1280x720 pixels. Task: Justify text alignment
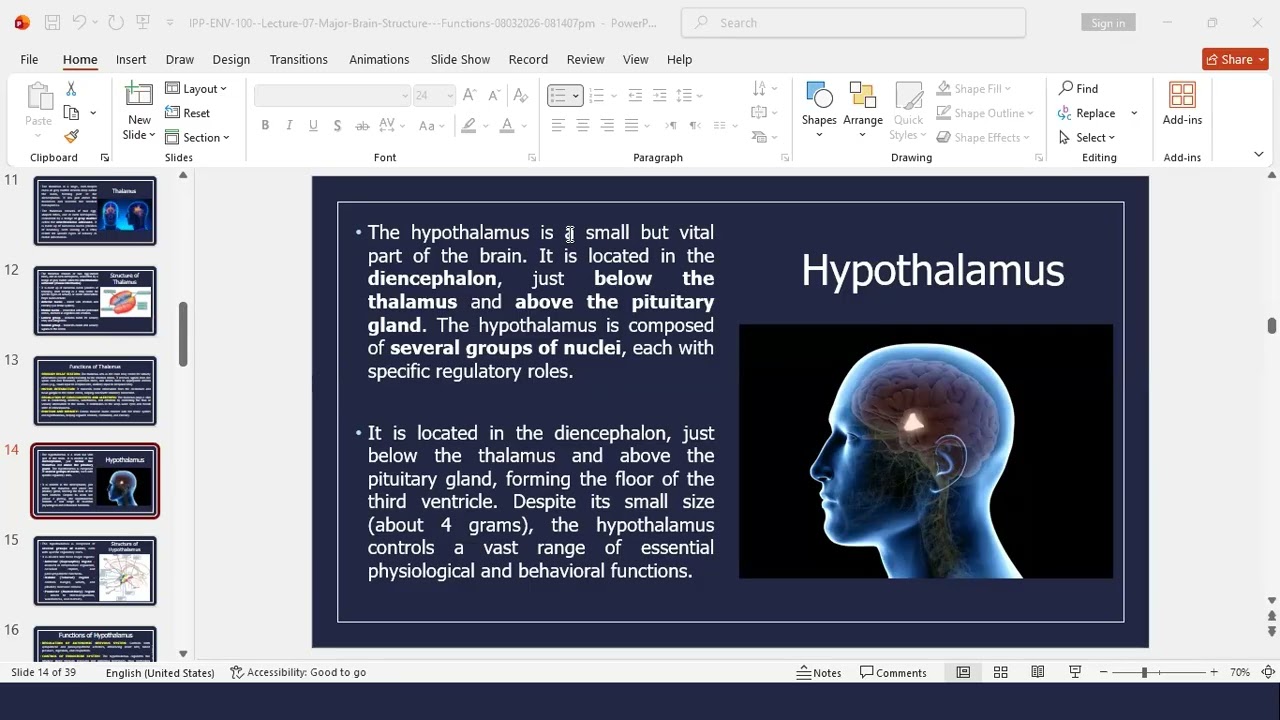pos(631,125)
